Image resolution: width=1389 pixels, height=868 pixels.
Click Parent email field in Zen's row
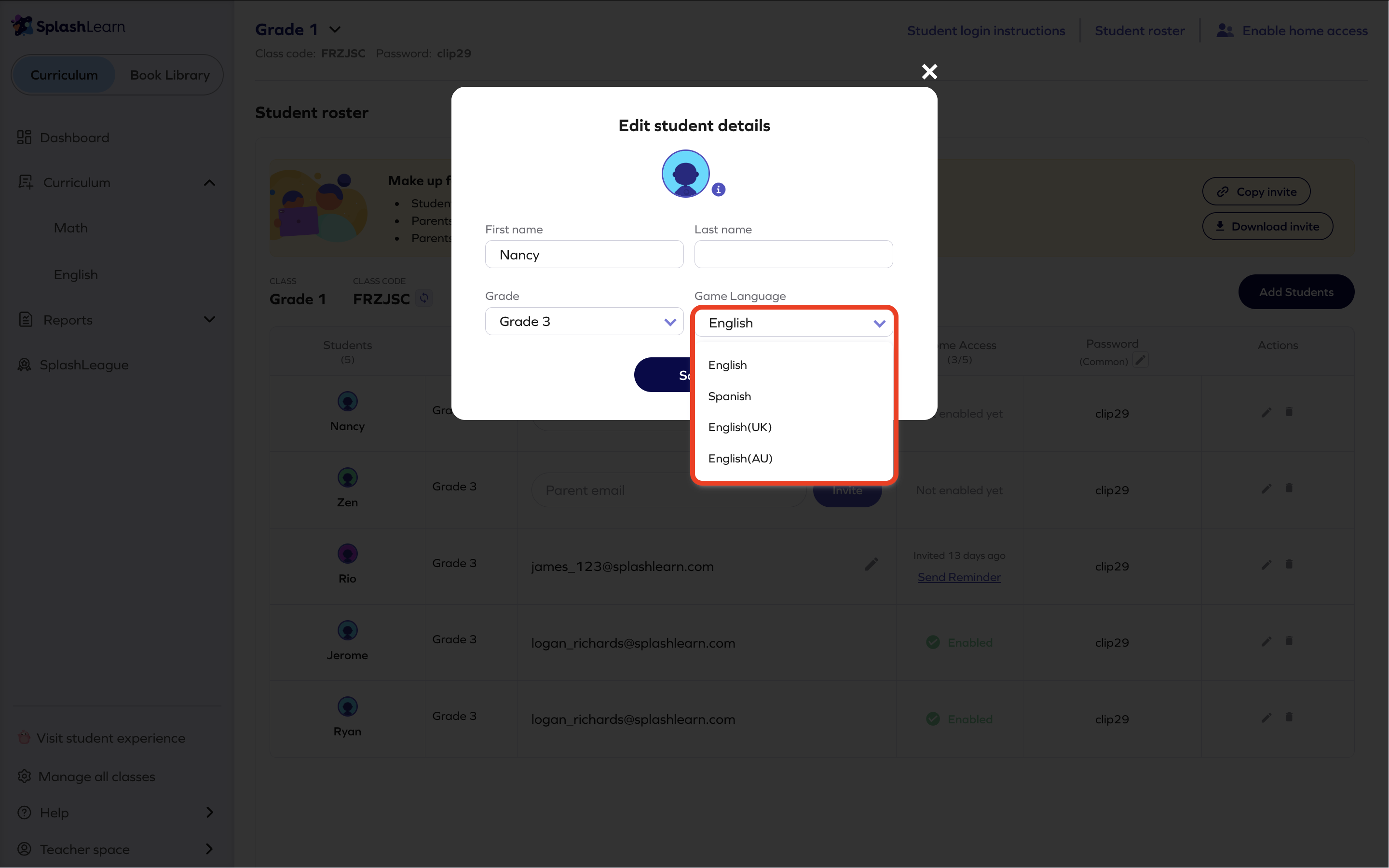pos(668,490)
